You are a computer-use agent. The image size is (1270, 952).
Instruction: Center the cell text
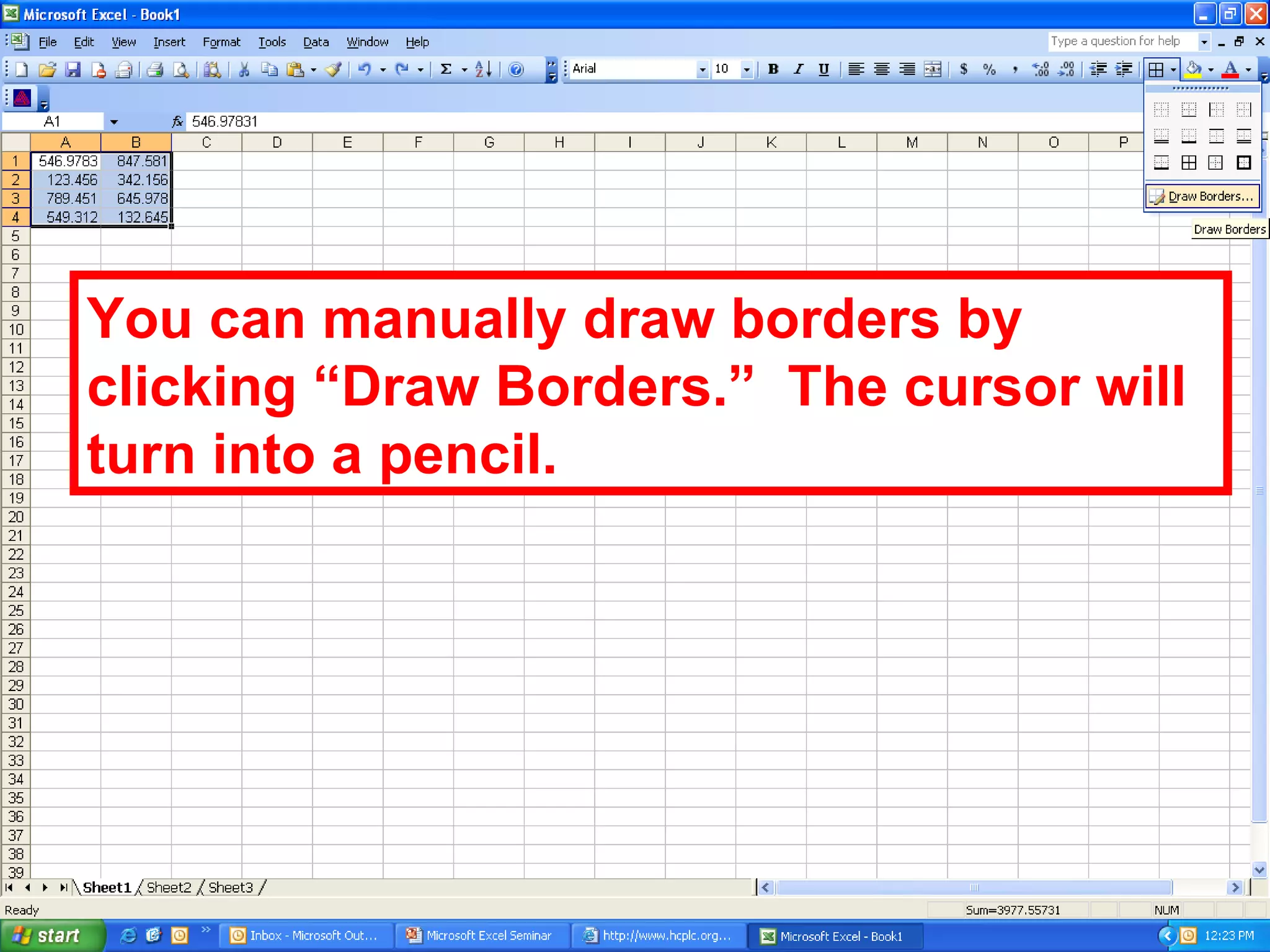coord(881,69)
